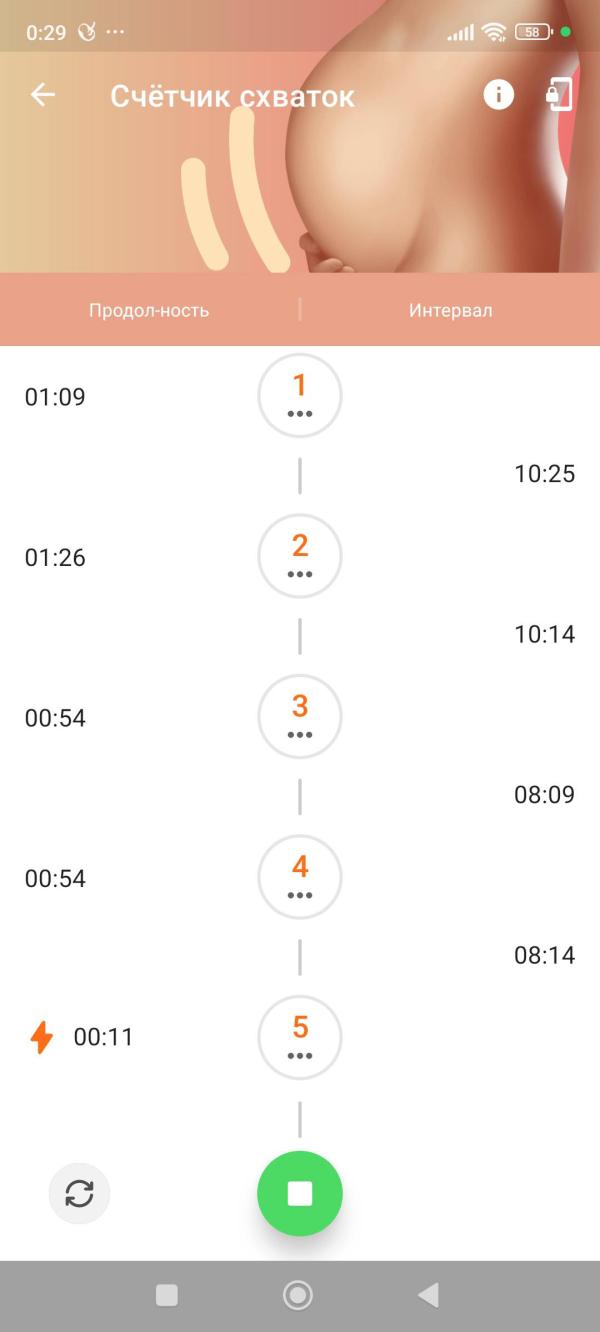Tap the Счётчик схваток title

click(232, 96)
